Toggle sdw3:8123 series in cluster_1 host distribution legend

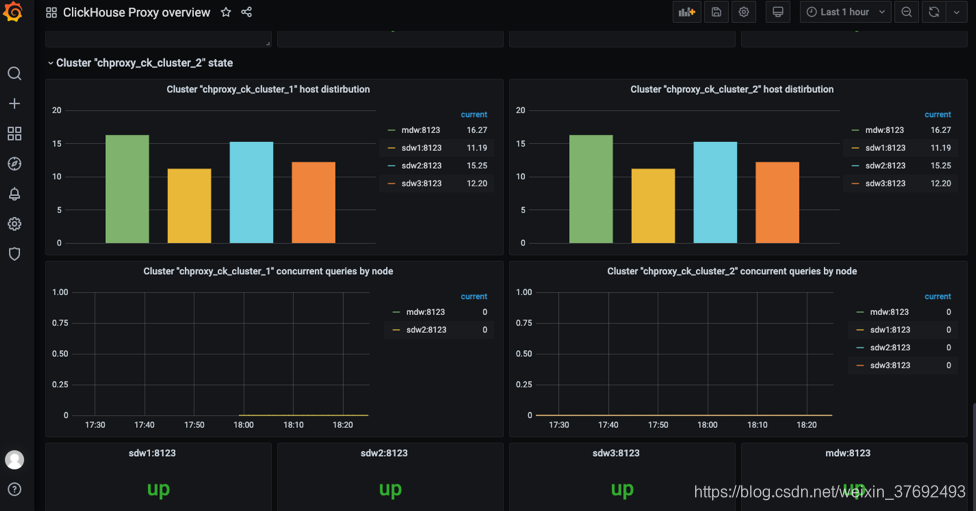421,184
